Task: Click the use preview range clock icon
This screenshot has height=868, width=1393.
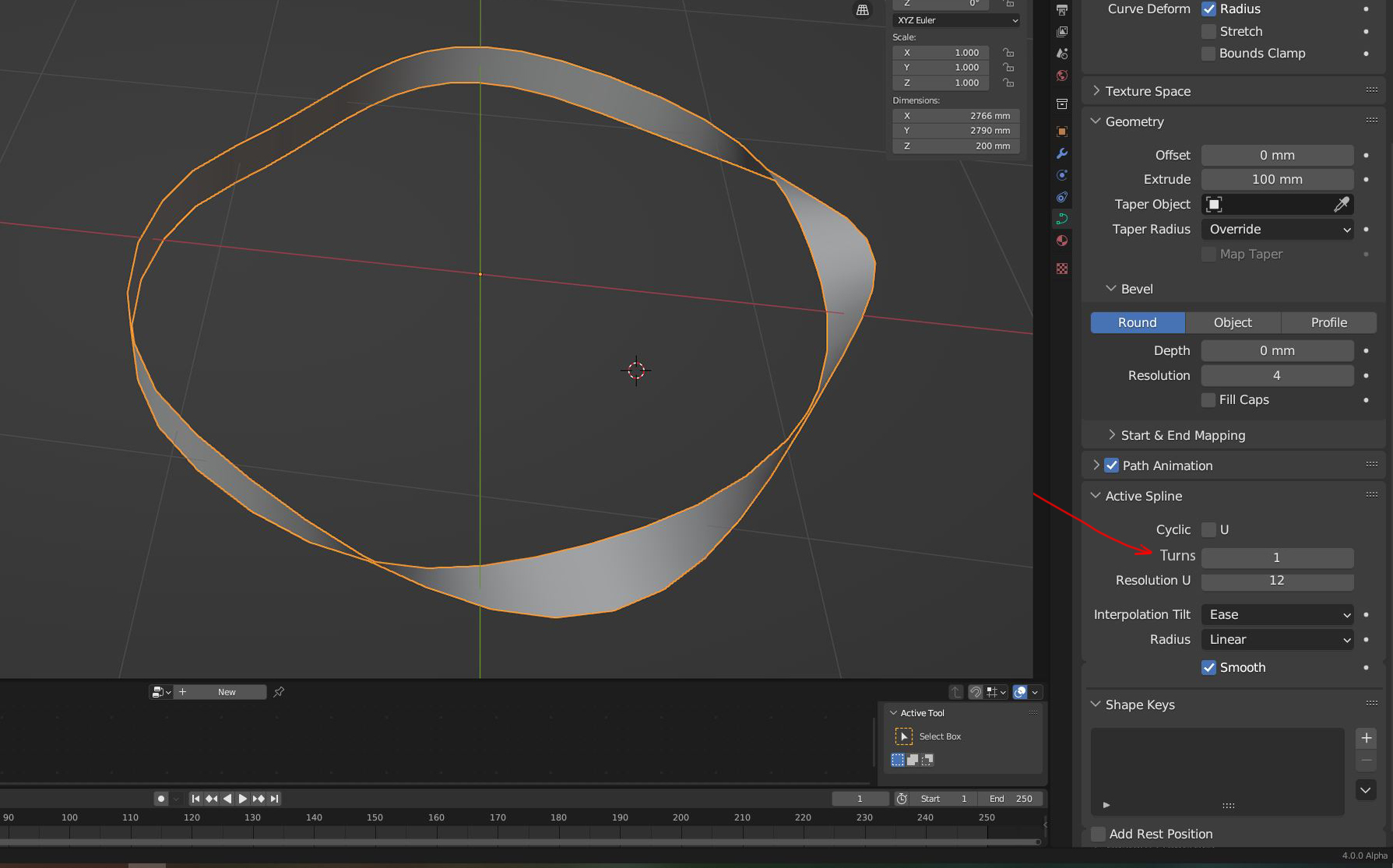Action: pyautogui.click(x=901, y=799)
